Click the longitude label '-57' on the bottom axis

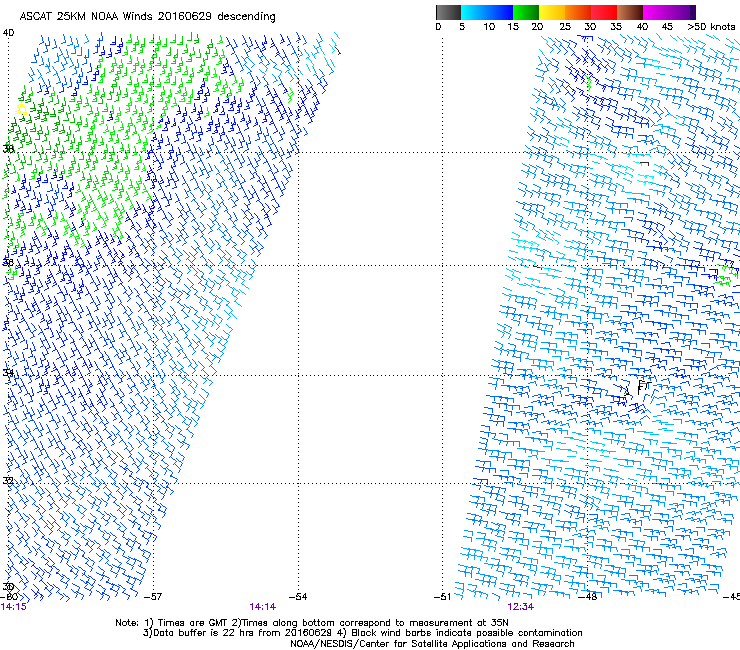click(x=153, y=596)
